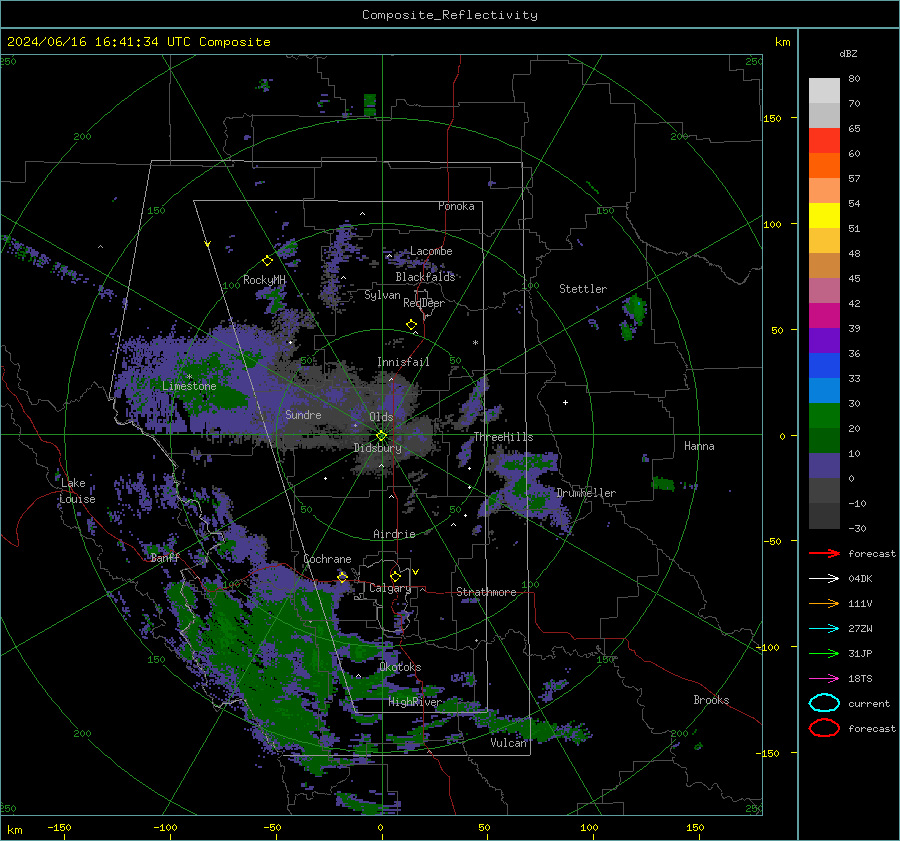
Task: Click the magenta 42-39 dBZ swatch
Action: [x=824, y=316]
